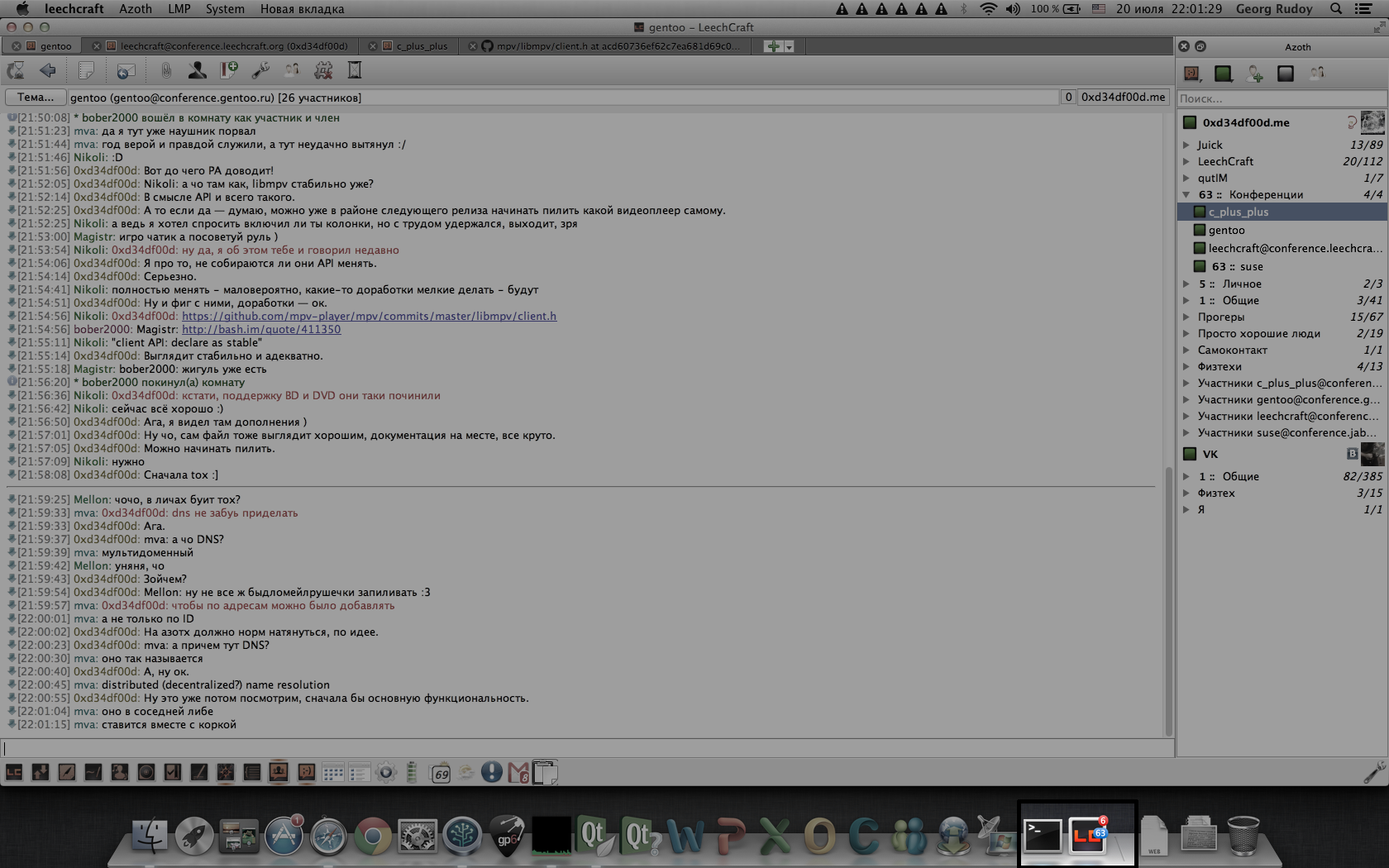
Task: Click the hourglass icon beside the back arrow
Action: coord(16,71)
